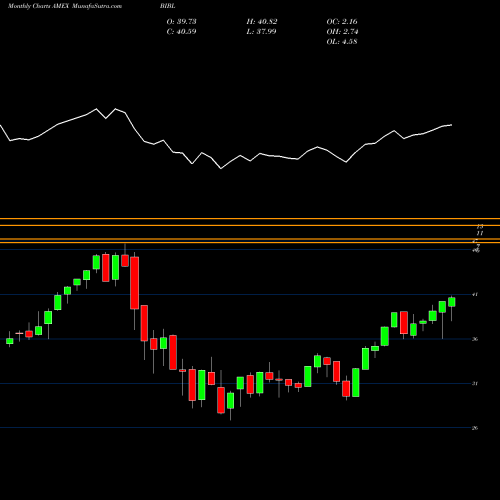
Task: Click the 41 price axis label
Action: pyautogui.click(x=475, y=294)
